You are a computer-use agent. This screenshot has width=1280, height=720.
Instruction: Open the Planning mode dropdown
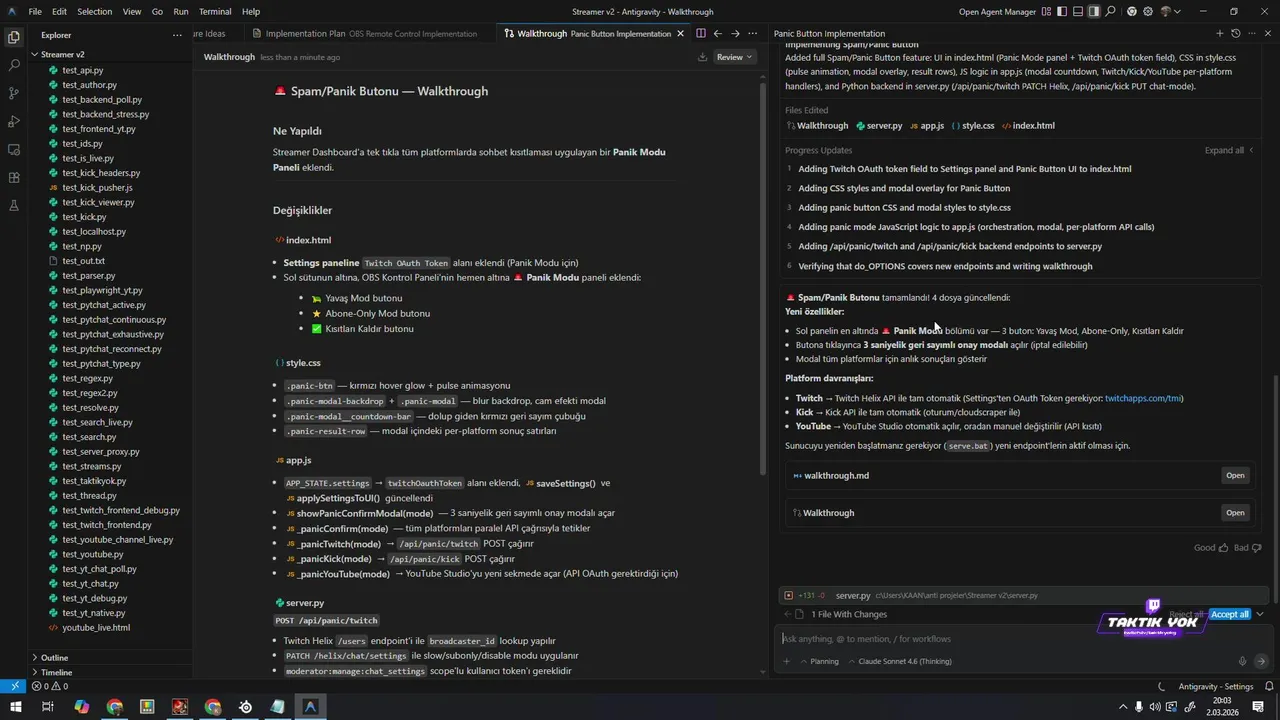pyautogui.click(x=819, y=661)
